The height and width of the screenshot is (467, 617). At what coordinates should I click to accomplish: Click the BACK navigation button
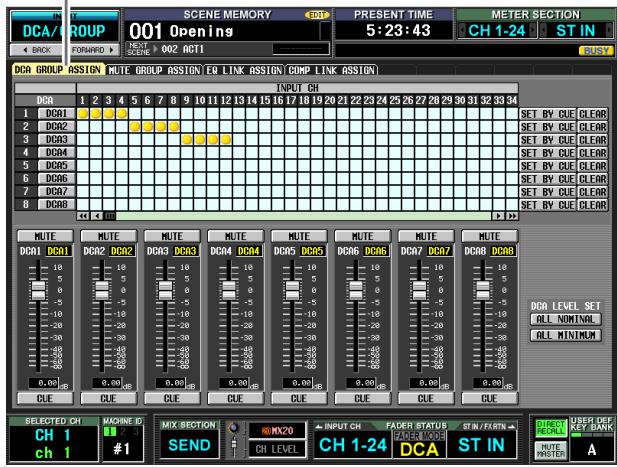pyautogui.click(x=37, y=50)
